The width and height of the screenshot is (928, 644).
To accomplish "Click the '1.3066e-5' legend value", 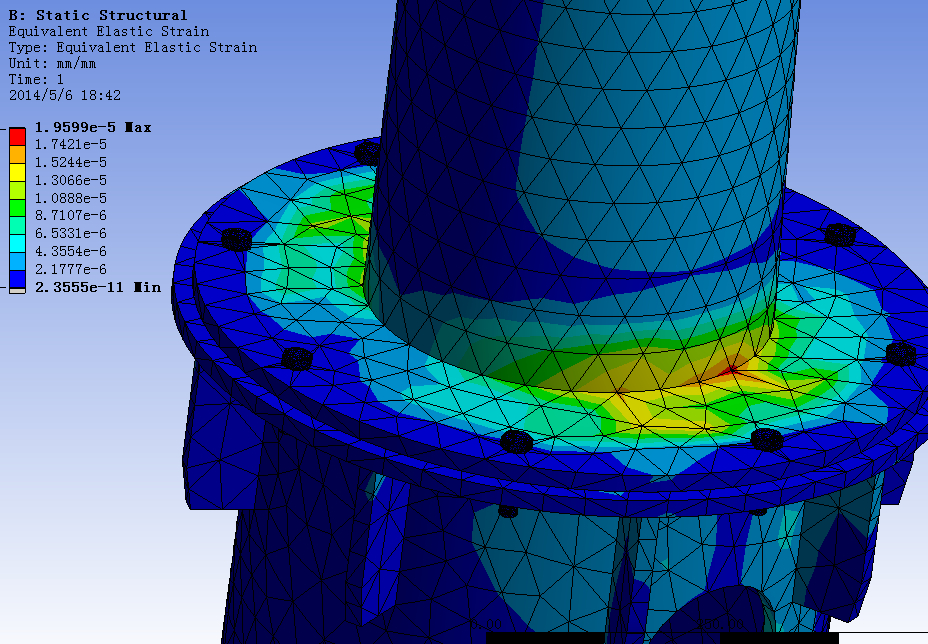I will tap(70, 180).
